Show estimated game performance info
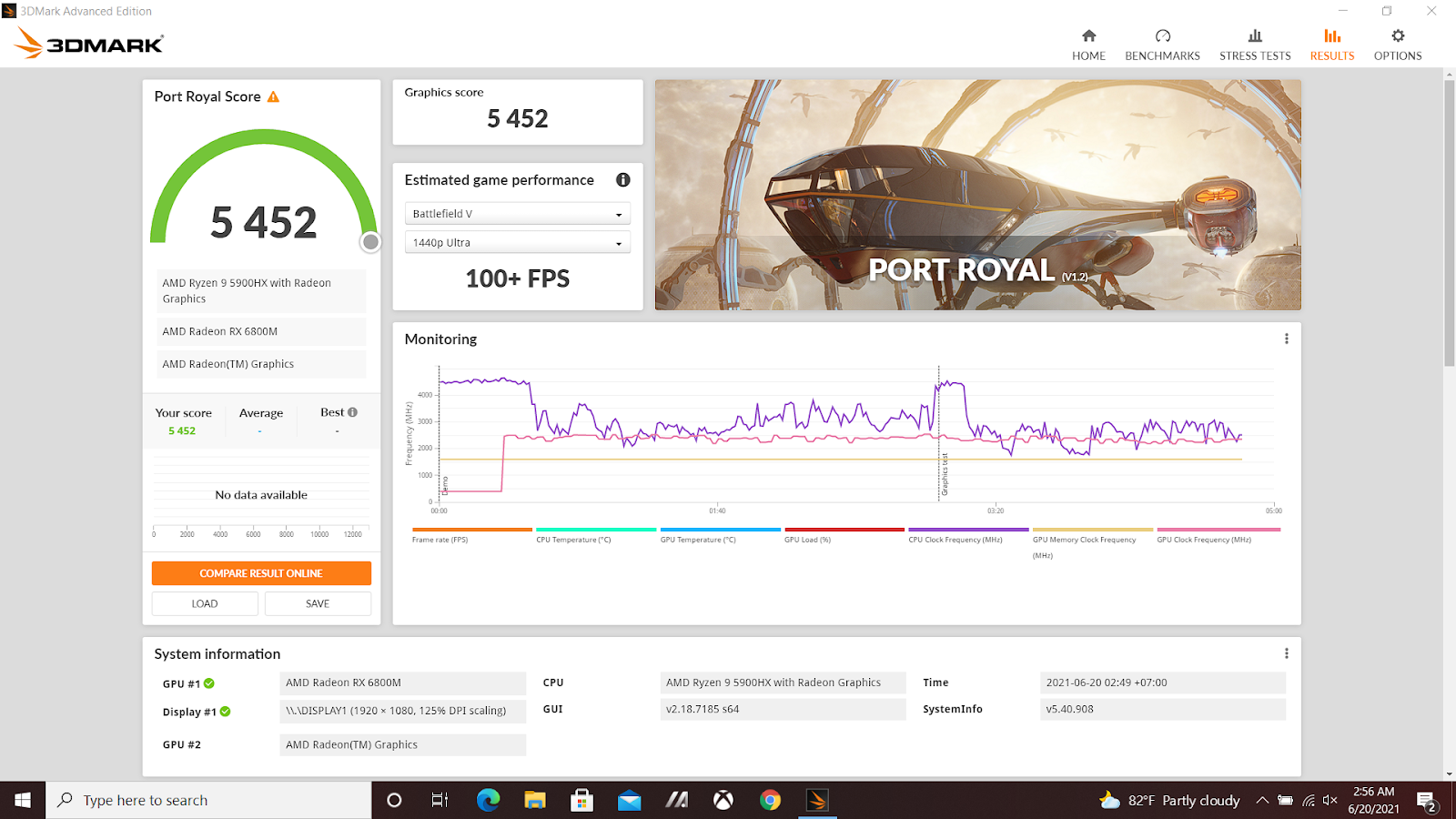Image resolution: width=1456 pixels, height=819 pixels. click(623, 180)
